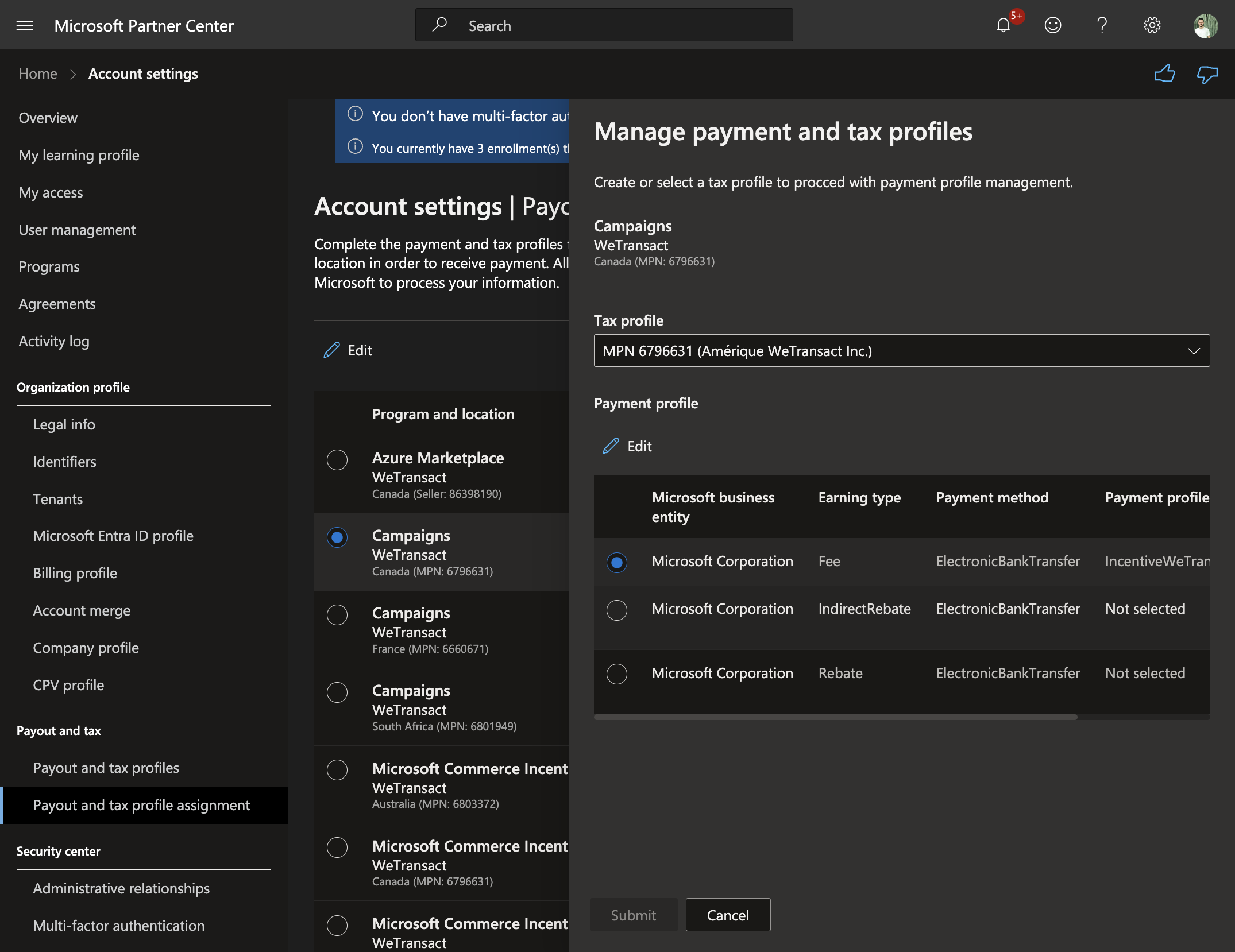Select Campaigns South Africa radio button
Viewport: 1235px width, 952px height.
[x=337, y=692]
